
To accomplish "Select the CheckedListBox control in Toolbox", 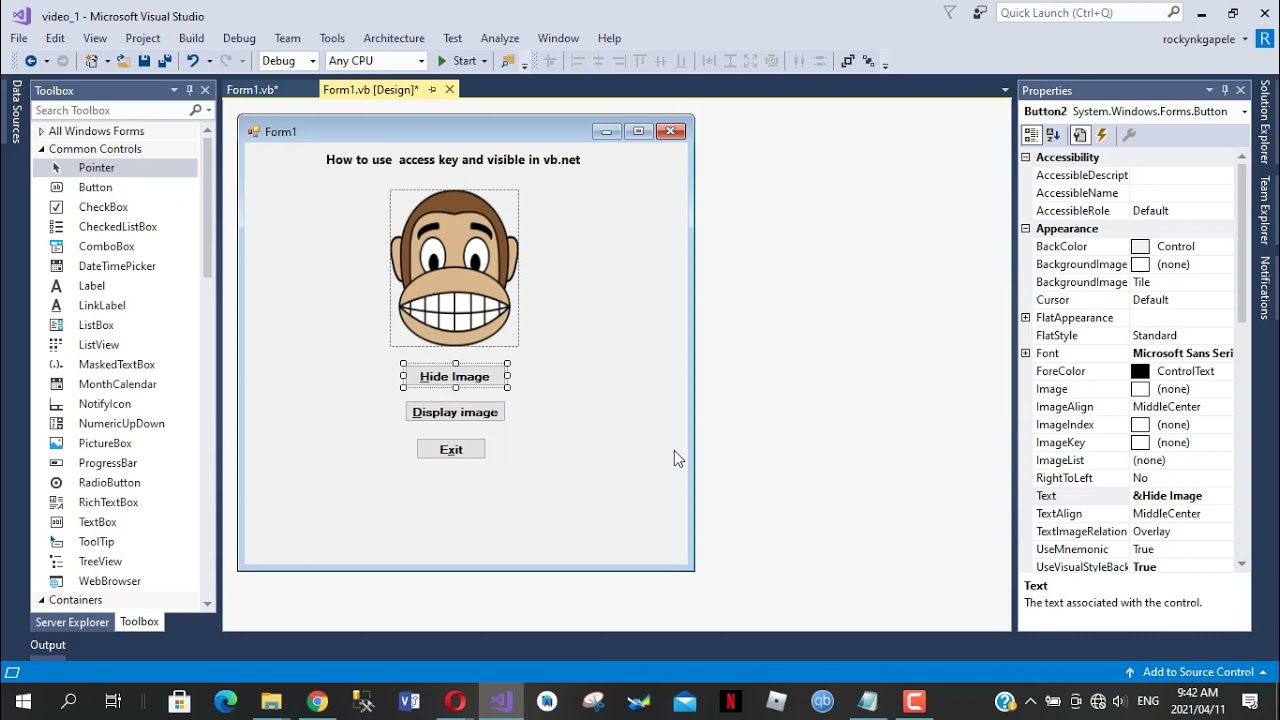I will click(116, 227).
